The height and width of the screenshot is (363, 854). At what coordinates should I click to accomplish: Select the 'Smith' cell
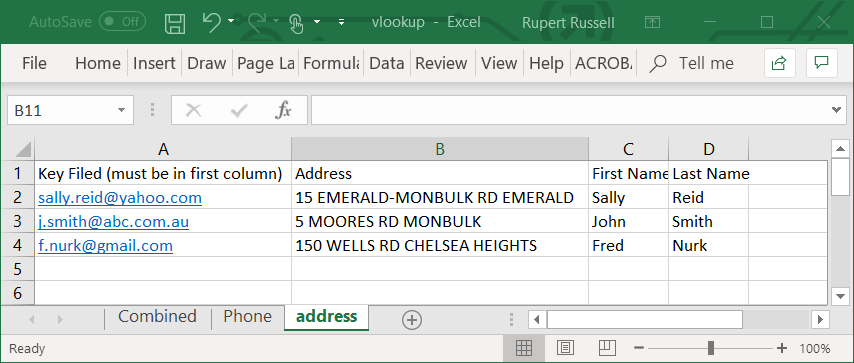(709, 221)
